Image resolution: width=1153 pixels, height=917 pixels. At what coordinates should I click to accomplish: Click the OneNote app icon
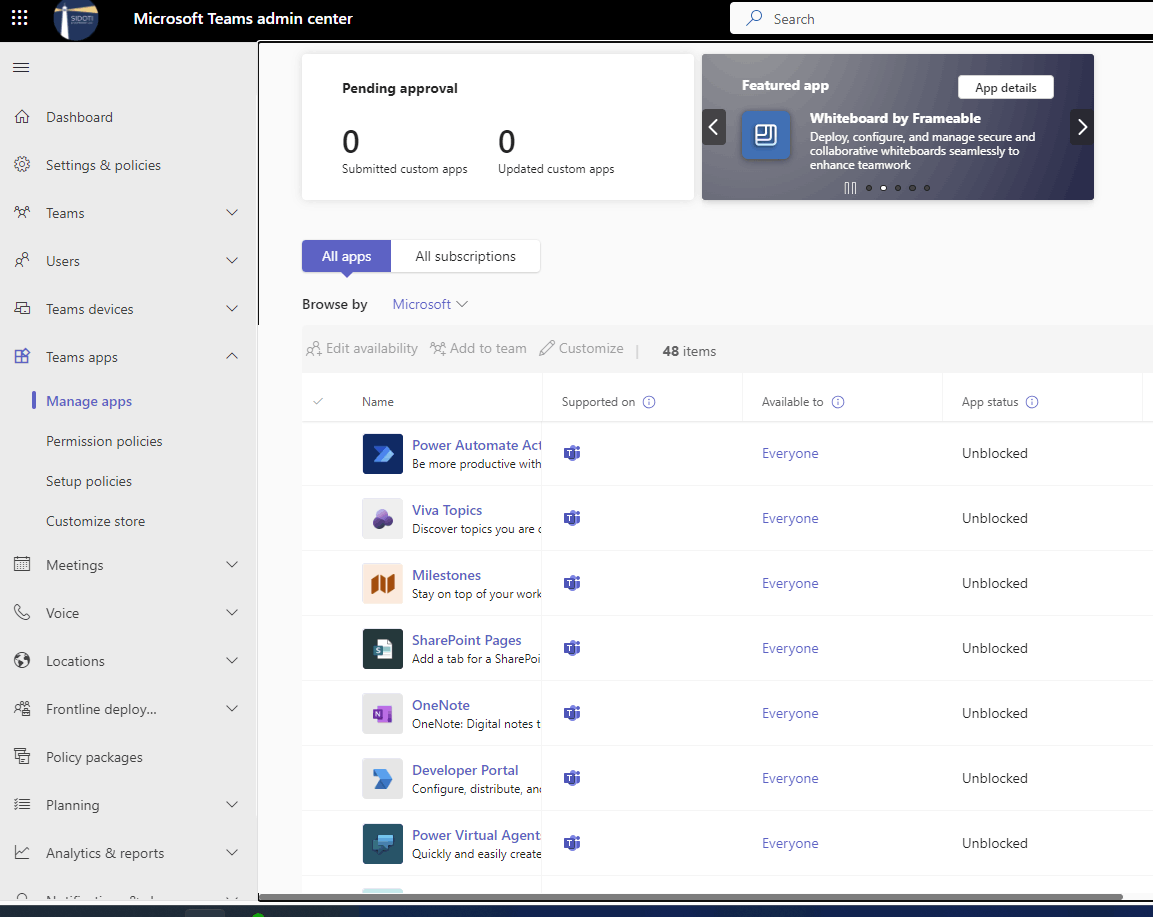(x=382, y=713)
